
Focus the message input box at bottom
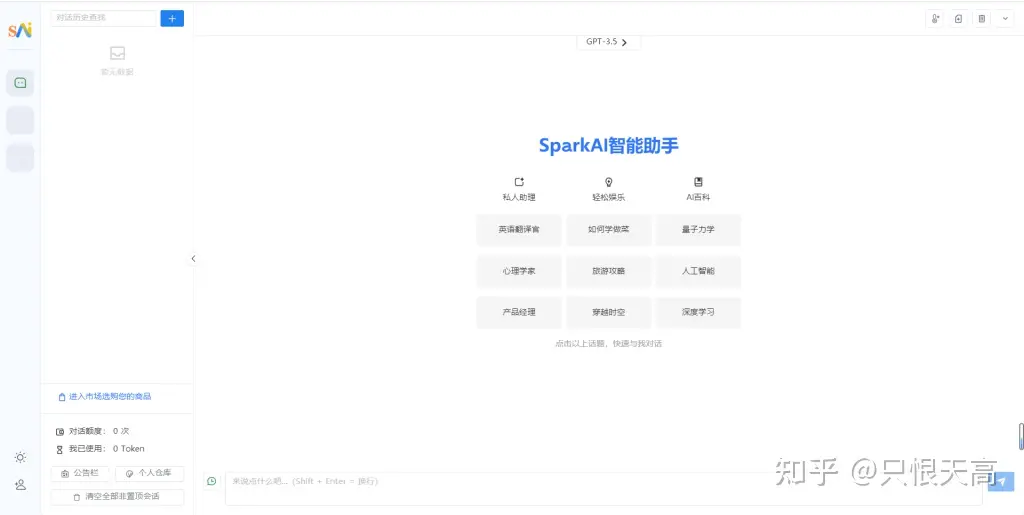603,488
